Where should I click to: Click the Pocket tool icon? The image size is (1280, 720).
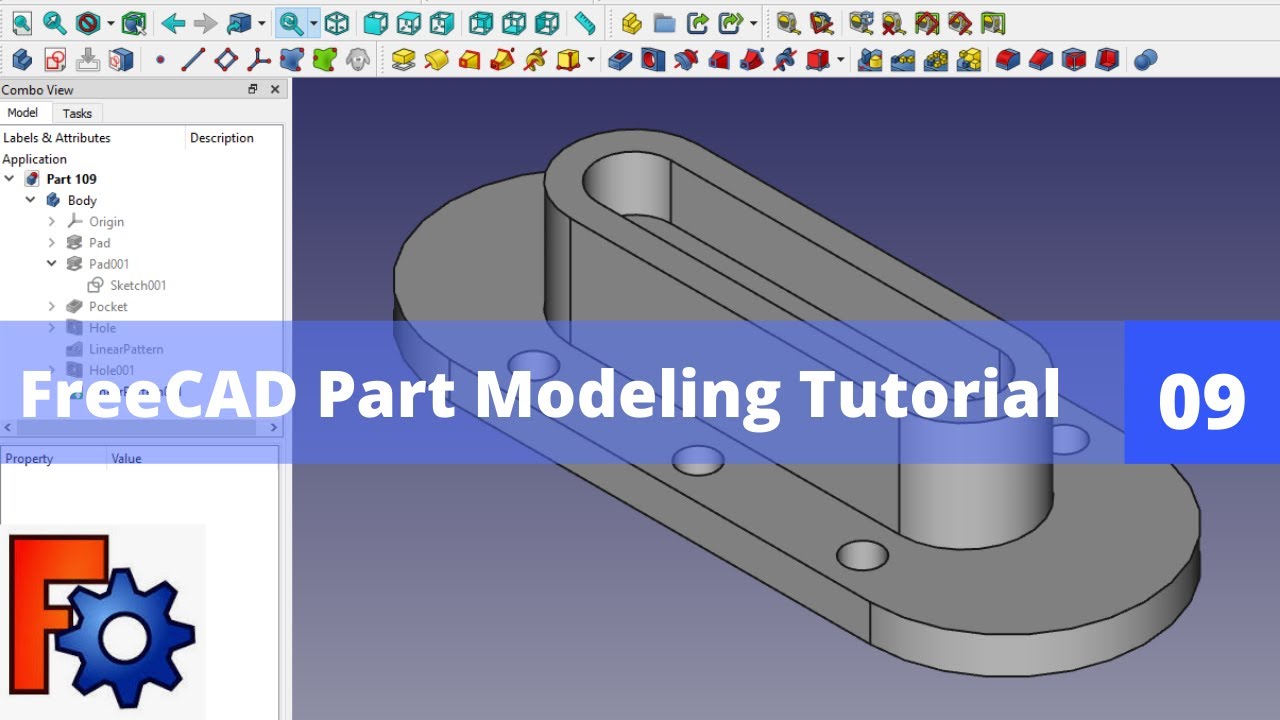pos(620,60)
